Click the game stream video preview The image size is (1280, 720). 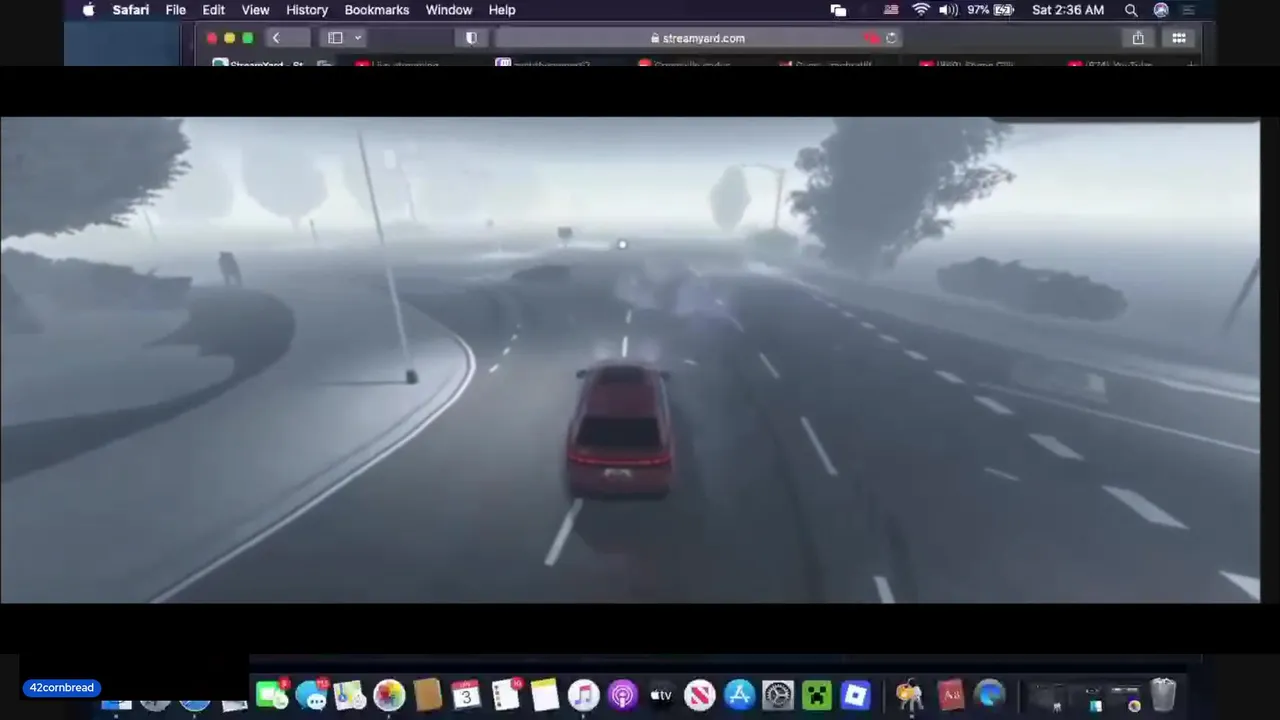pos(630,360)
